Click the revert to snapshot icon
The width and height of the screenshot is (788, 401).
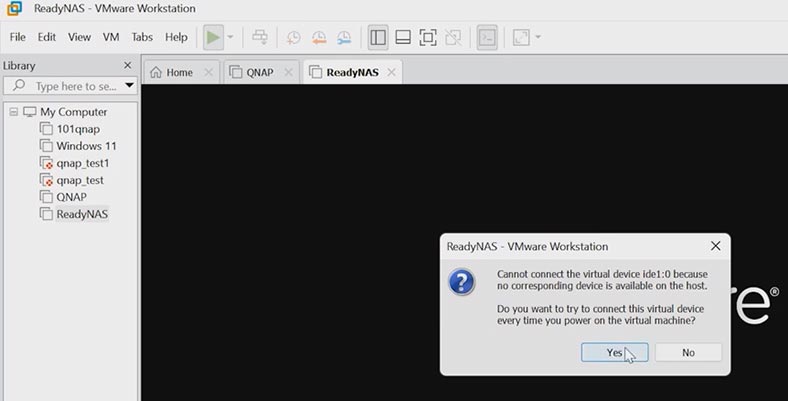point(319,37)
